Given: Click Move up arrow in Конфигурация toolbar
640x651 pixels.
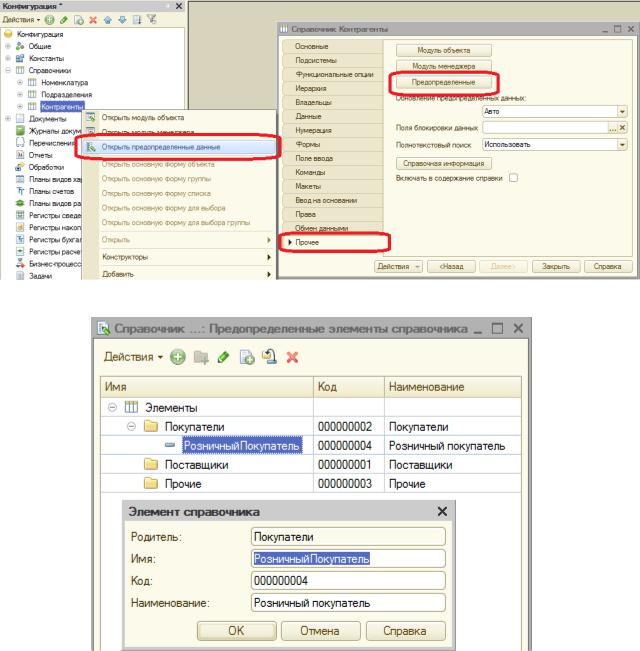Looking at the screenshot, I should pyautogui.click(x=108, y=20).
